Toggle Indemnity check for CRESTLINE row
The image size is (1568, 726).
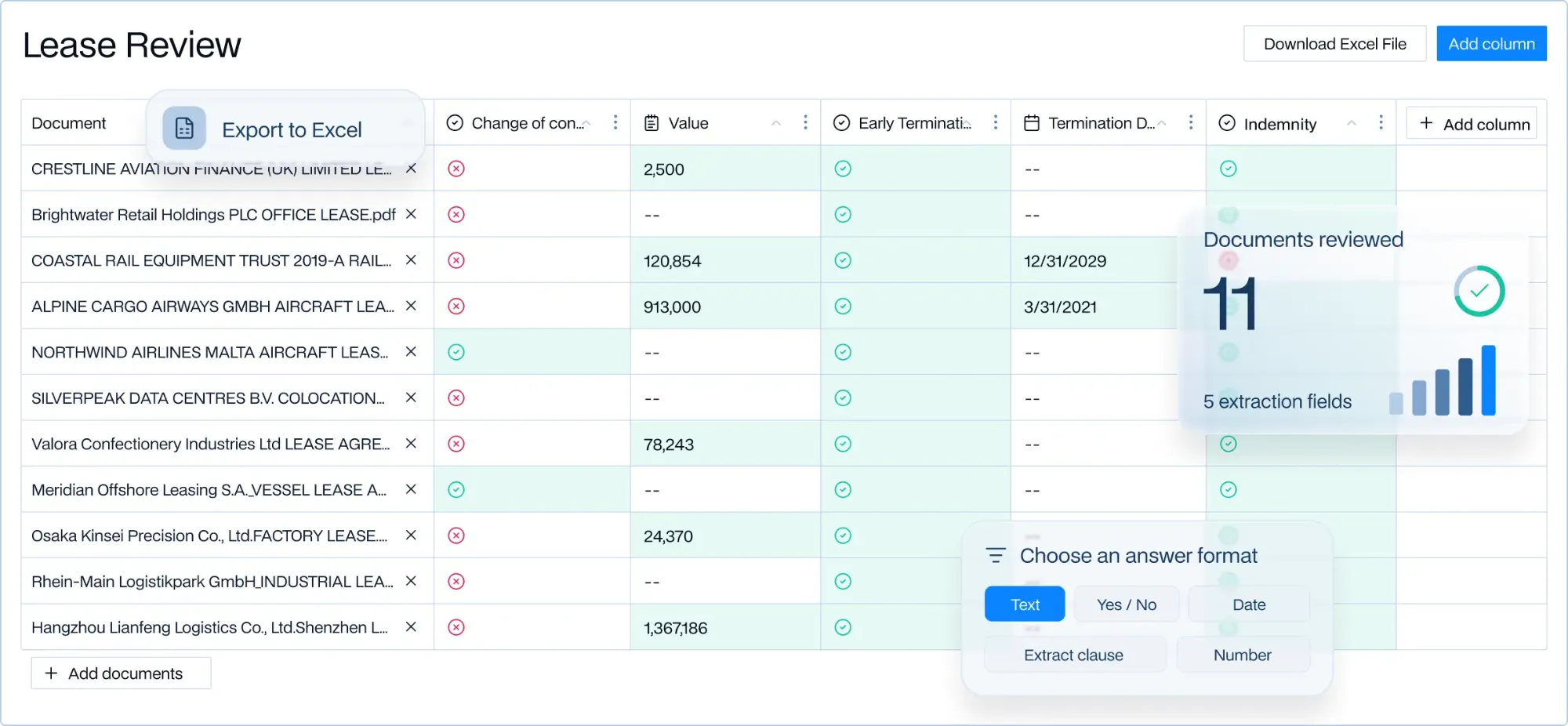click(x=1229, y=169)
